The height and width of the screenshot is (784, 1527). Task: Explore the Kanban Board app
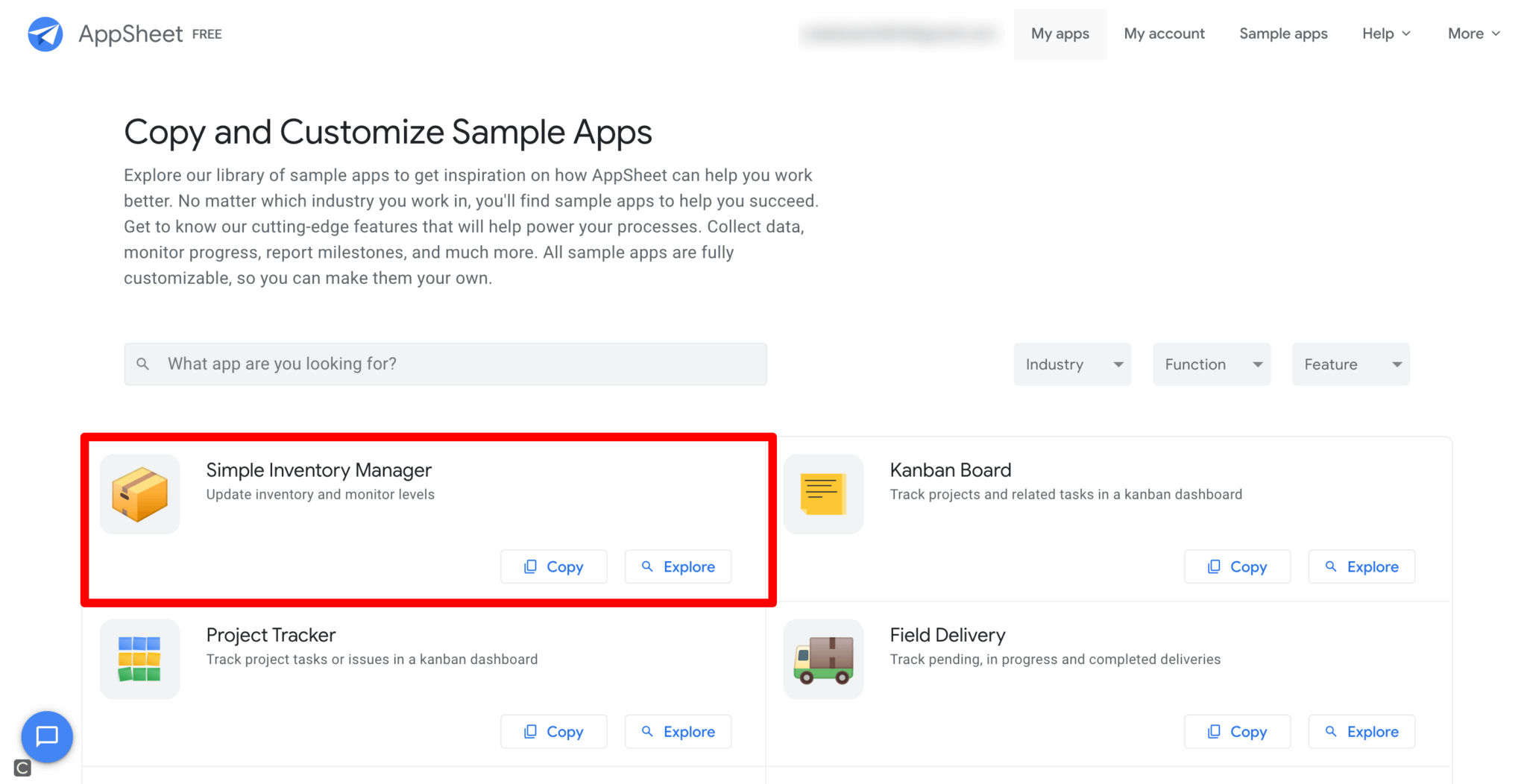click(x=1361, y=566)
